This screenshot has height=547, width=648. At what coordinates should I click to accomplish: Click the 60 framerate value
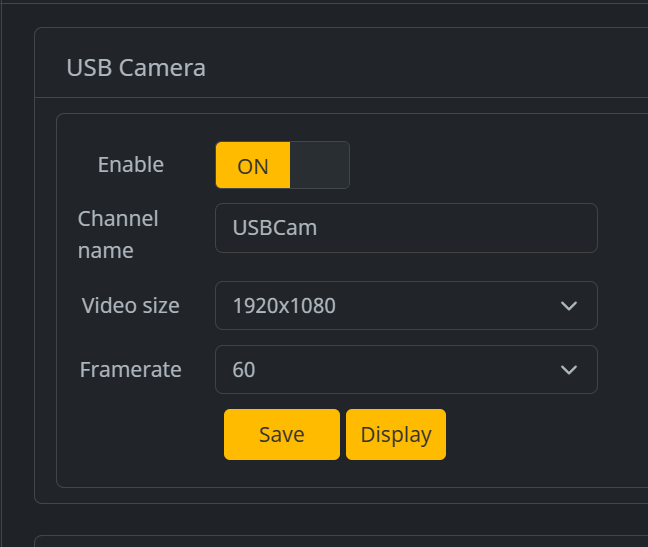[x=244, y=370]
